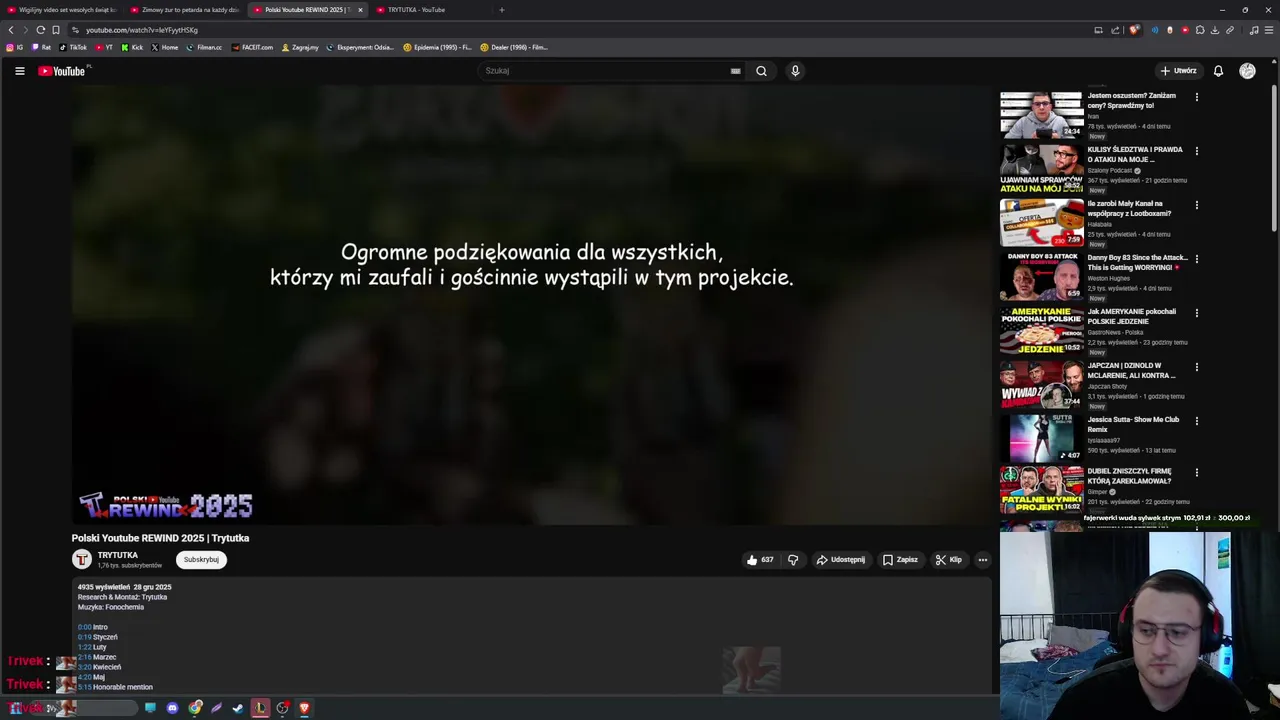Open the FACEIT.com bookmark
This screenshot has width=1280, height=720.
click(252, 47)
